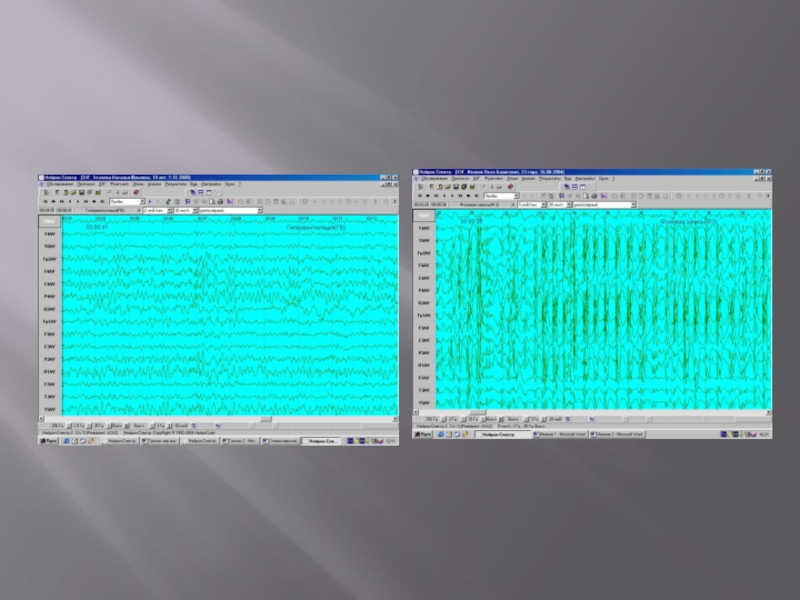Toggle the T4AV channel label in the left window

coord(49,234)
